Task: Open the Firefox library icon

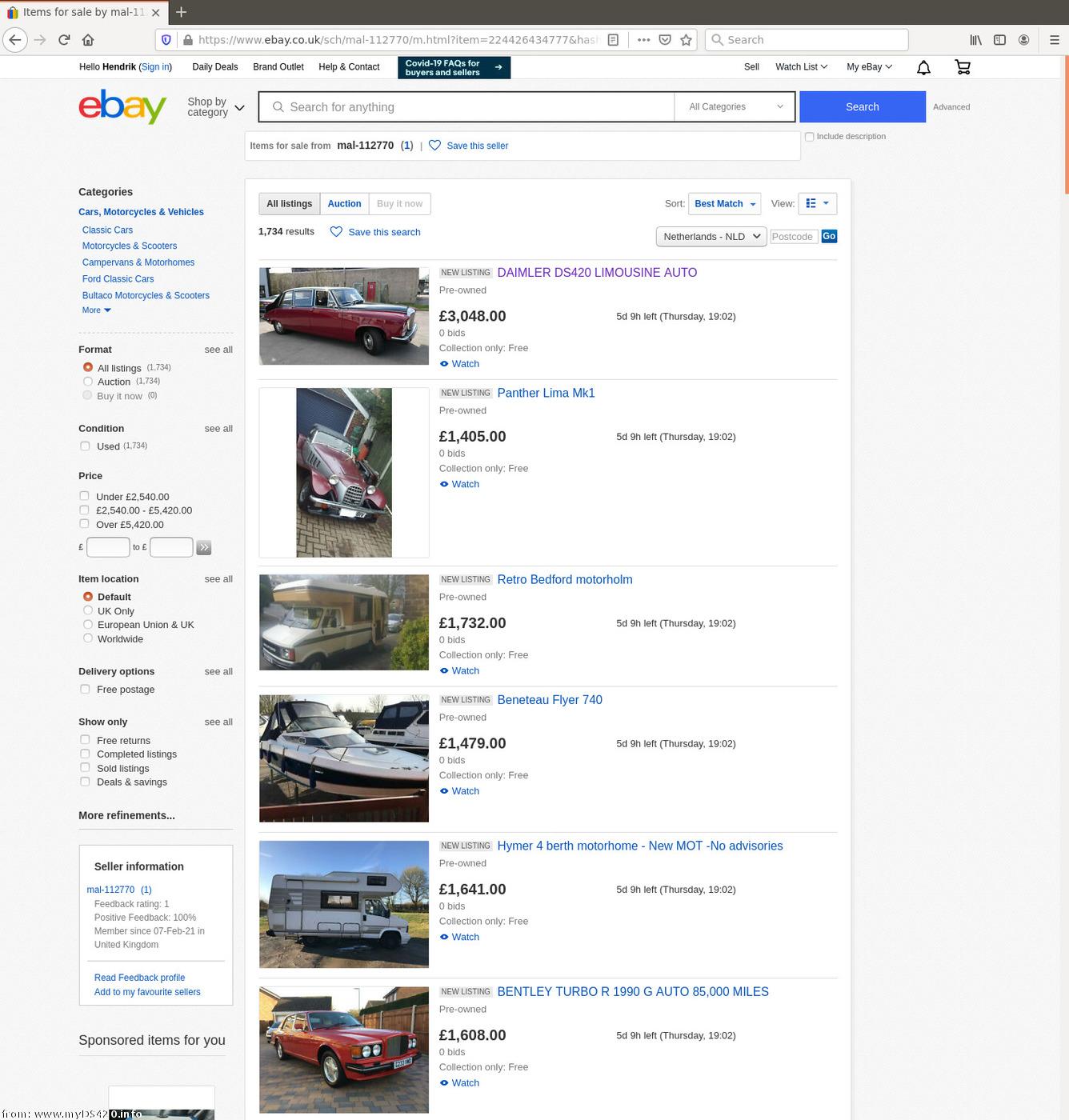Action: coord(976,39)
